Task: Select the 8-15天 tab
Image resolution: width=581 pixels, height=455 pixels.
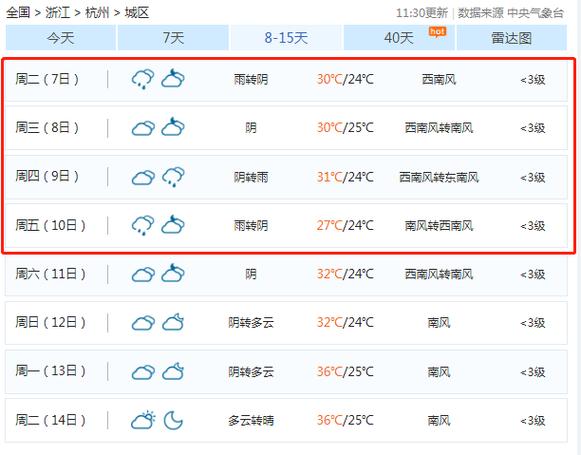Action: coord(286,37)
